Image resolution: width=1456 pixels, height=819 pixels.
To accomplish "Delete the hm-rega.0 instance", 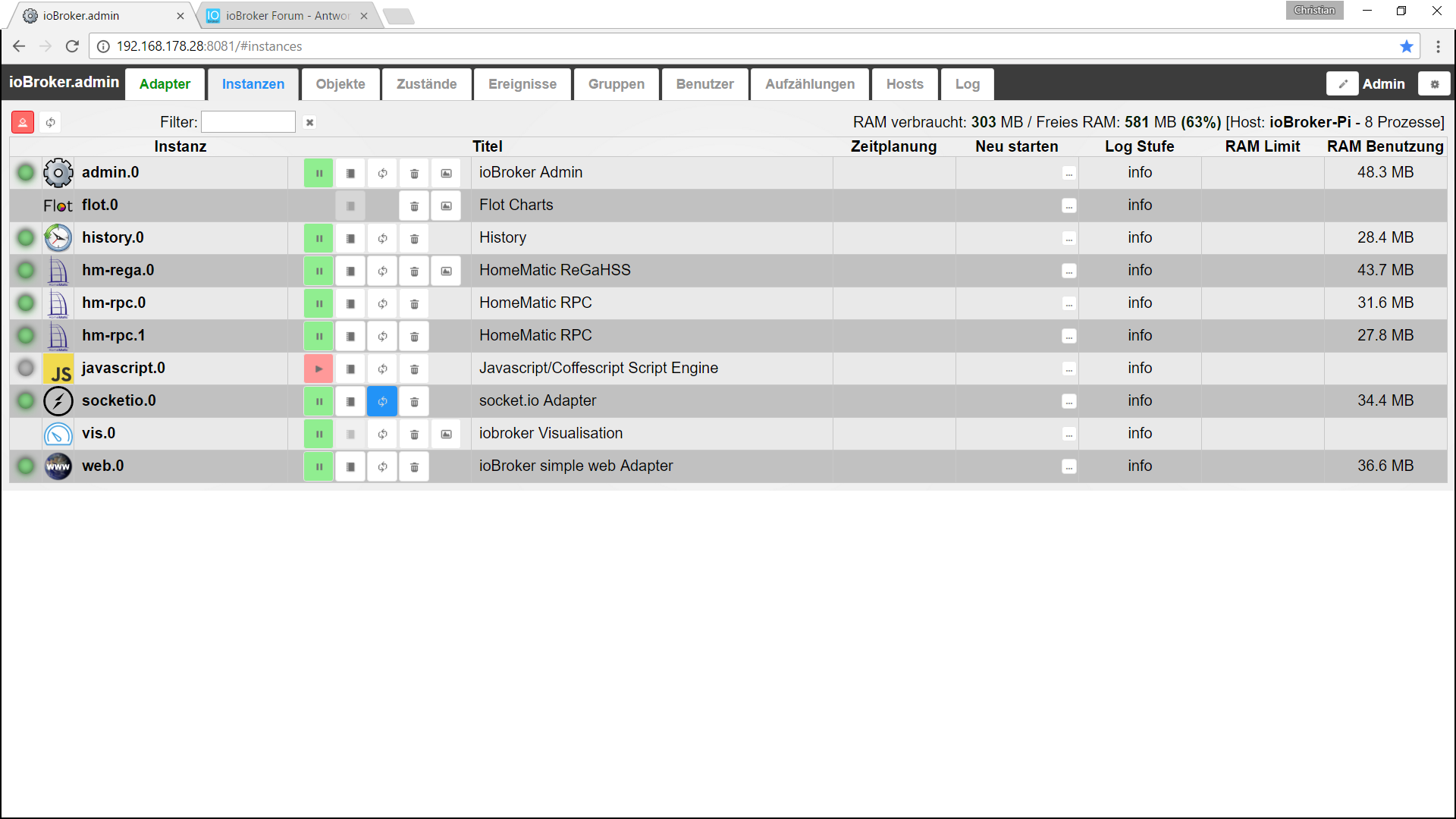I will pyautogui.click(x=414, y=271).
